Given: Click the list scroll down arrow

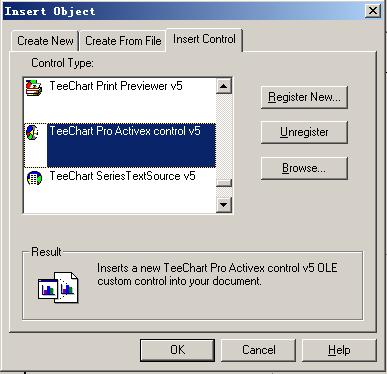Looking at the screenshot, I should pos(224,204).
